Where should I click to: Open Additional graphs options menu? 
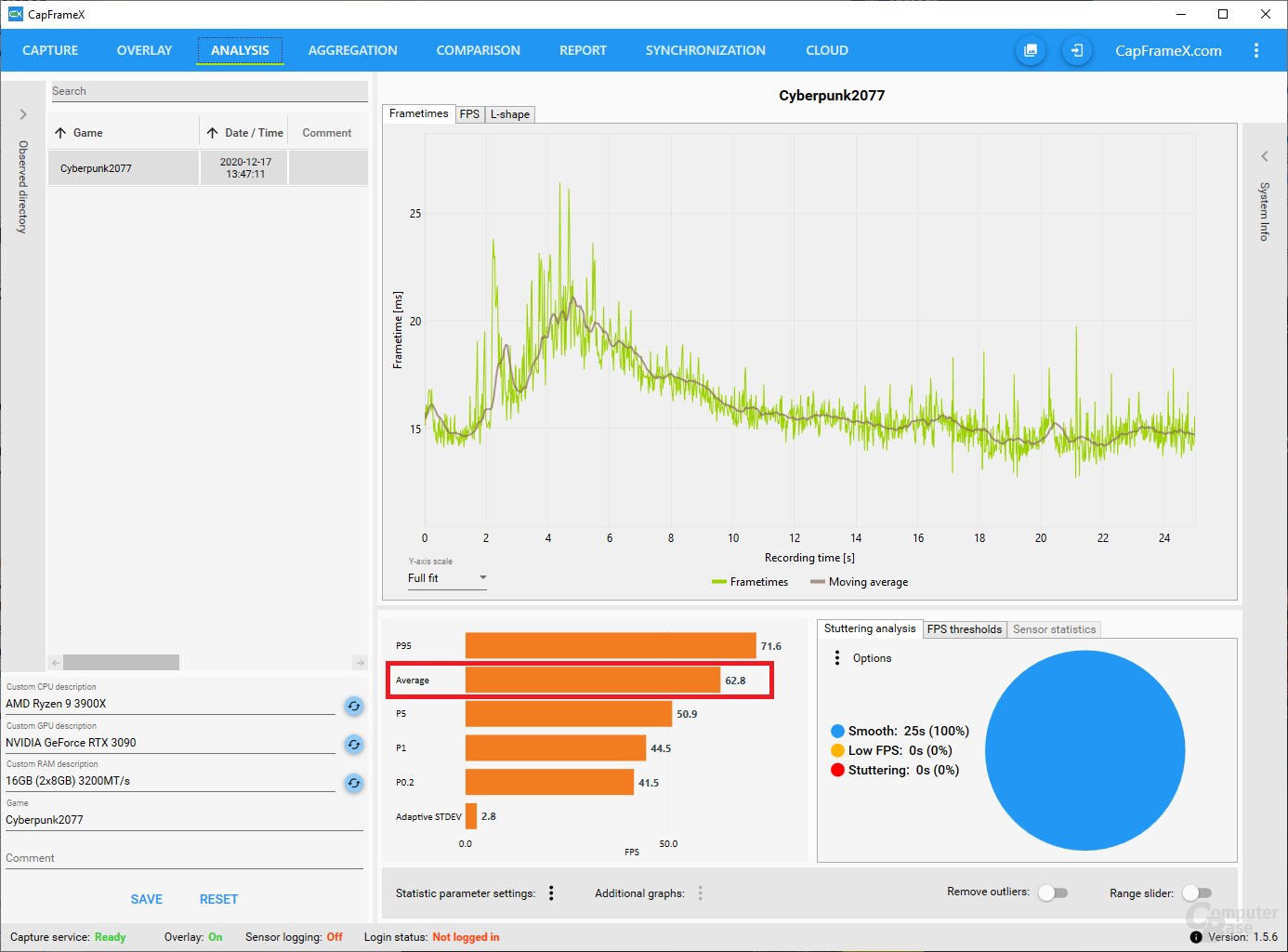tap(700, 893)
